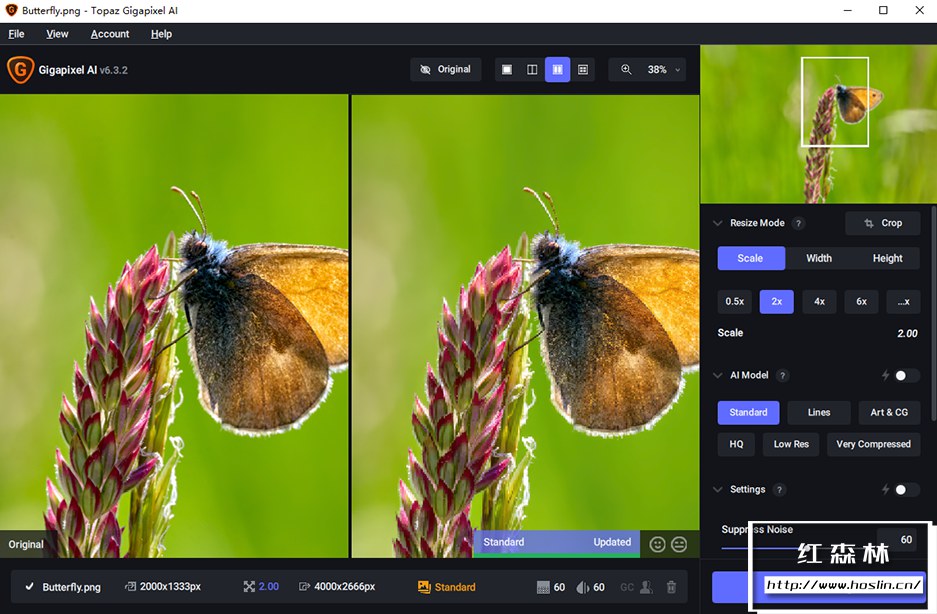Collapse the AI Model section

tap(718, 375)
